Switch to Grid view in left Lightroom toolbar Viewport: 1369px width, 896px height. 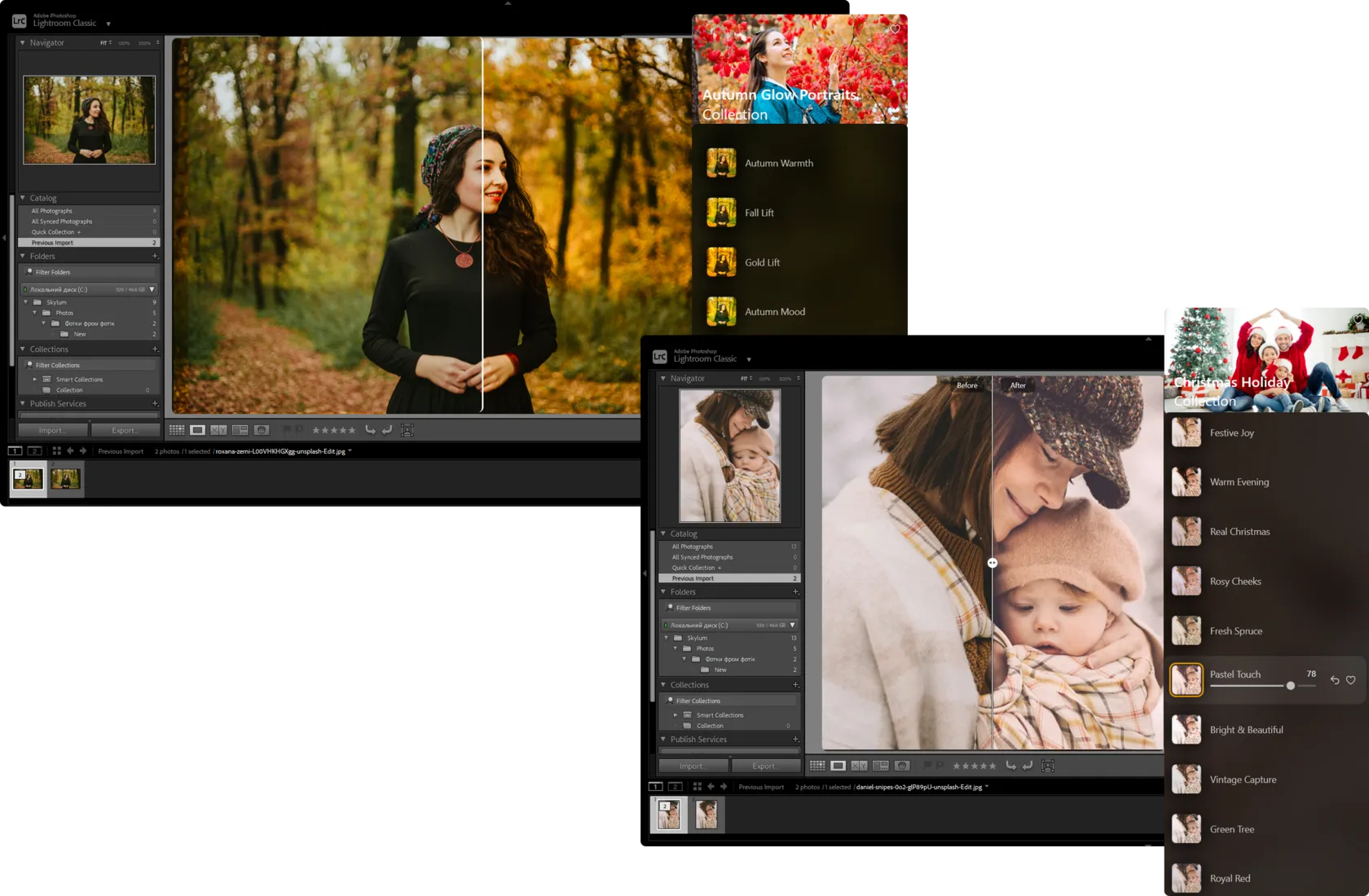click(x=177, y=430)
